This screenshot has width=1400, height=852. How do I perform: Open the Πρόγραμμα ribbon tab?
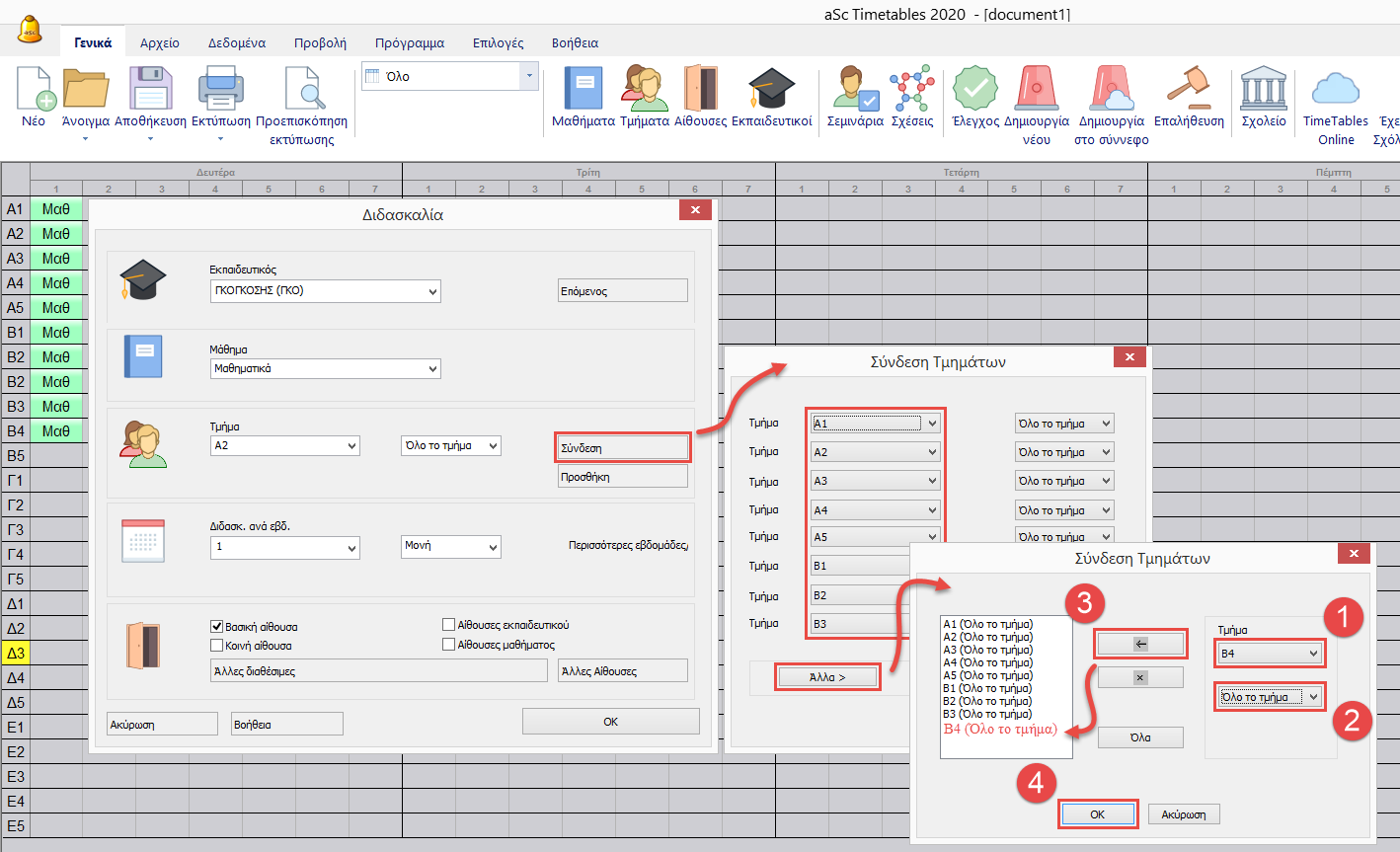point(409,43)
